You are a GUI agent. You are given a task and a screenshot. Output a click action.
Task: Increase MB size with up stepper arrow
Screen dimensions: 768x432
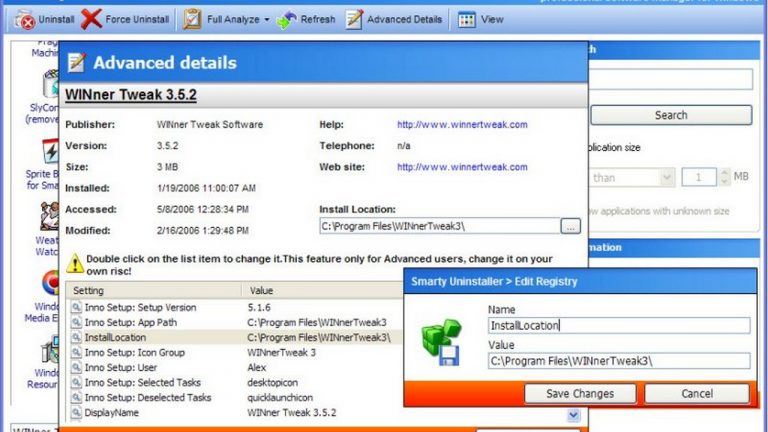(724, 173)
